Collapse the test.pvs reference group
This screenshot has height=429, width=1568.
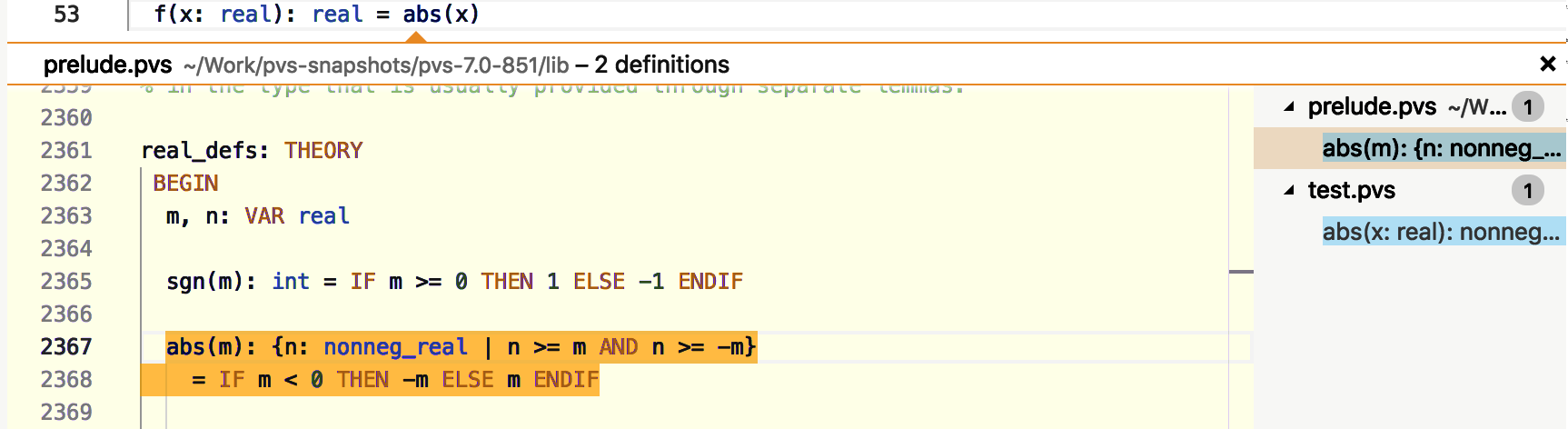[x=1289, y=190]
